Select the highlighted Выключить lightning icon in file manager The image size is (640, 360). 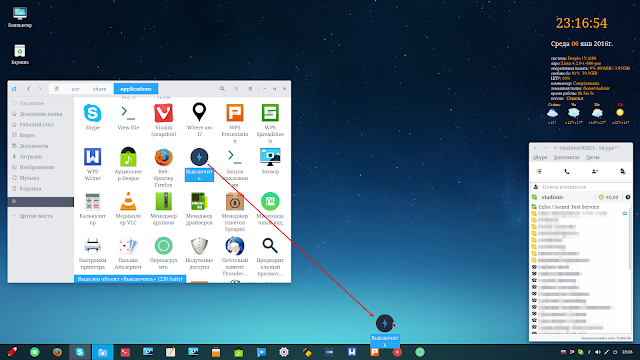(199, 157)
